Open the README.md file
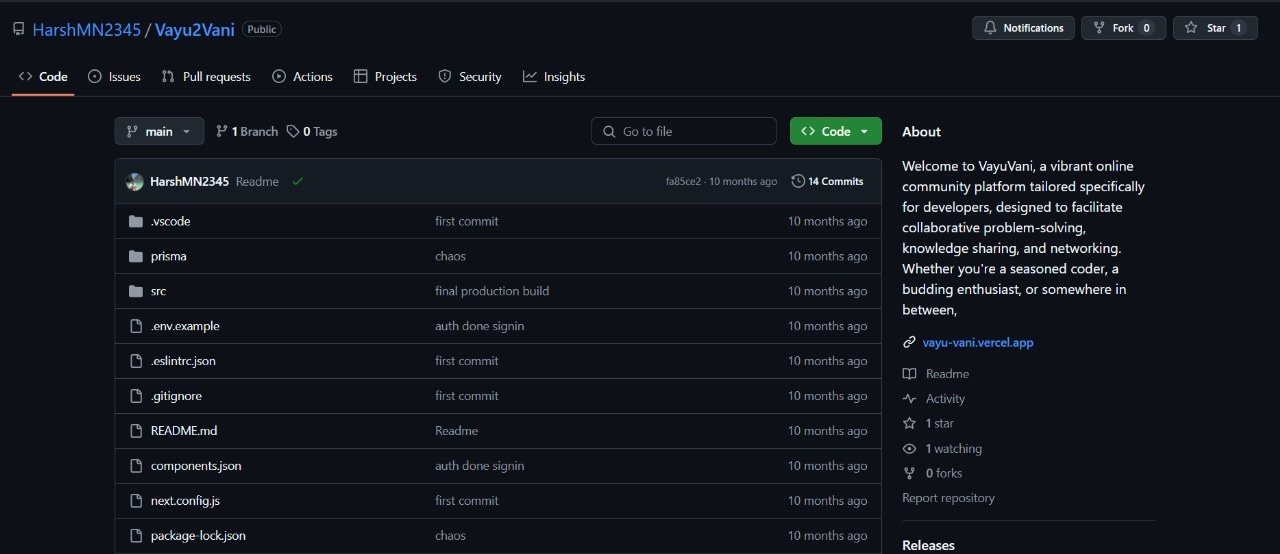Image resolution: width=1280 pixels, height=554 pixels. pos(184,431)
